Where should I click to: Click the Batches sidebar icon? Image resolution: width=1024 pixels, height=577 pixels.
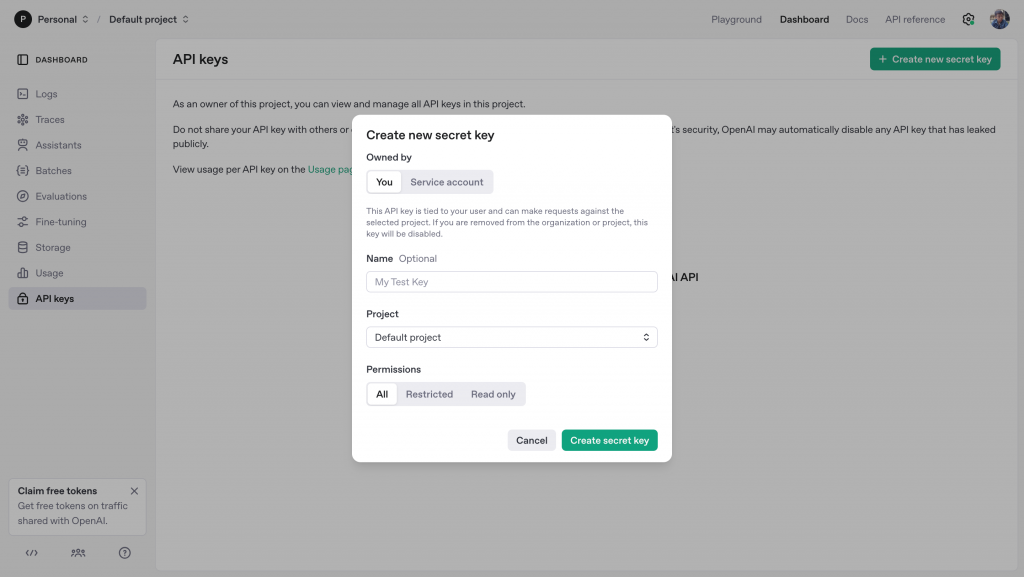[x=22, y=171]
